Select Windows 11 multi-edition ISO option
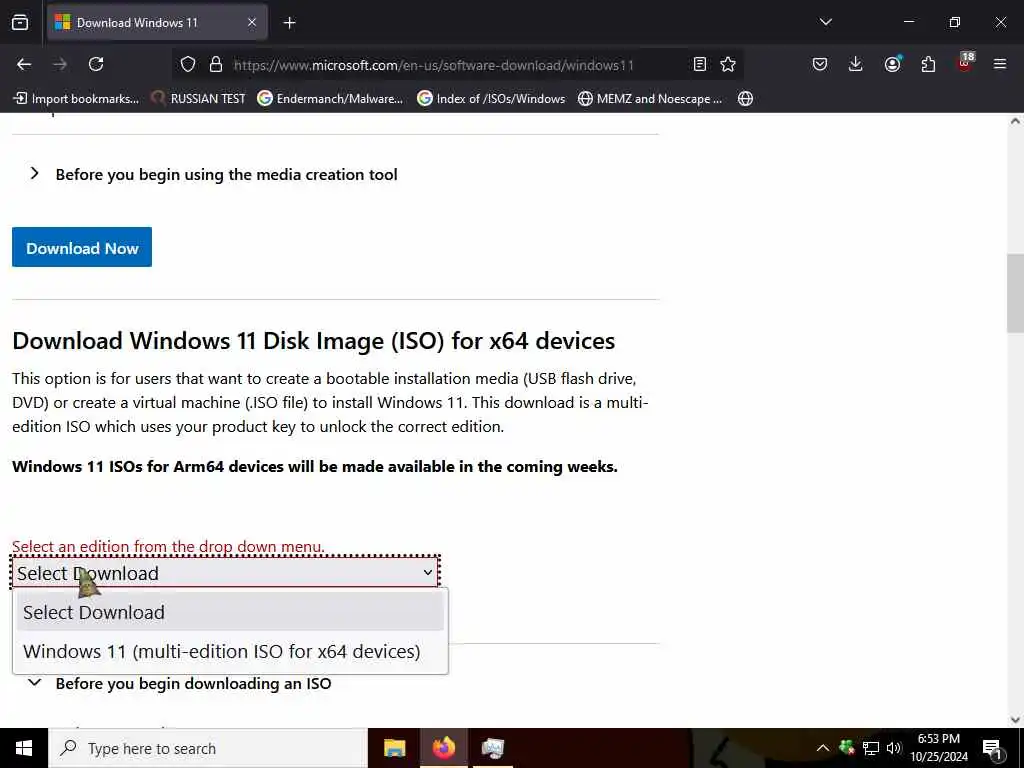Image resolution: width=1024 pixels, height=768 pixels. click(x=231, y=651)
